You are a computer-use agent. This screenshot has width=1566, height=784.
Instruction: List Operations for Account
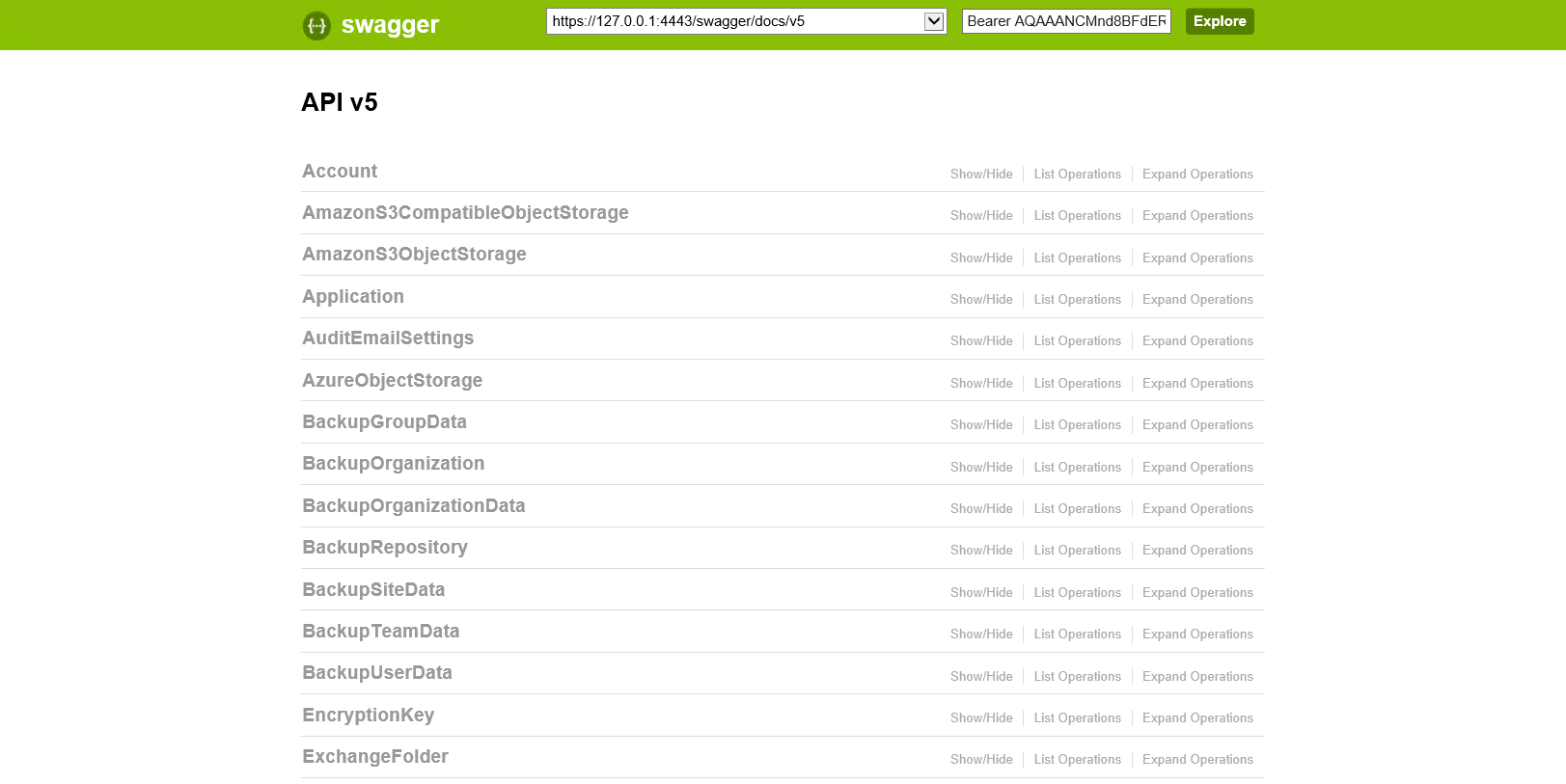pos(1077,175)
